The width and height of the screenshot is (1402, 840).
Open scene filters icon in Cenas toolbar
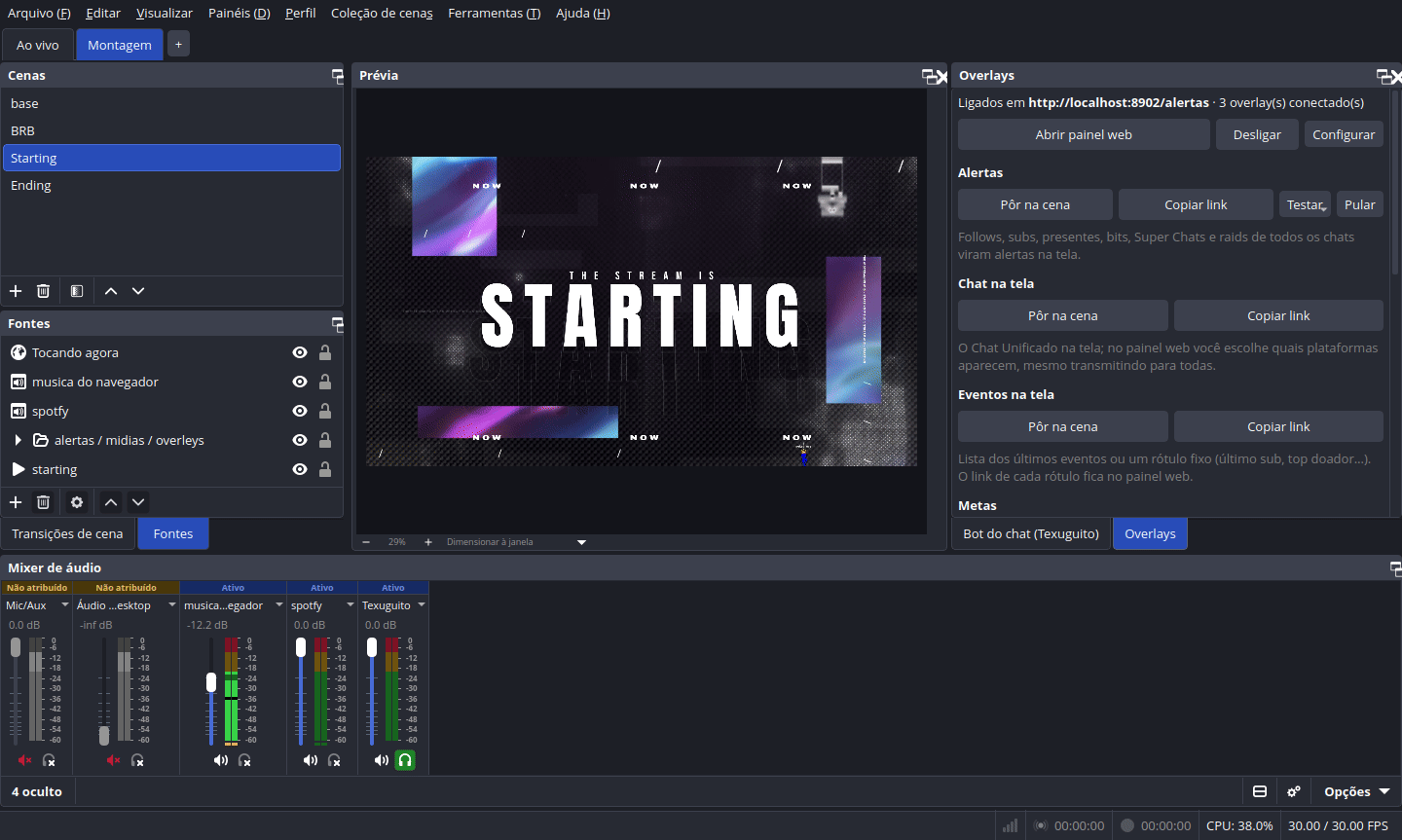tap(77, 291)
